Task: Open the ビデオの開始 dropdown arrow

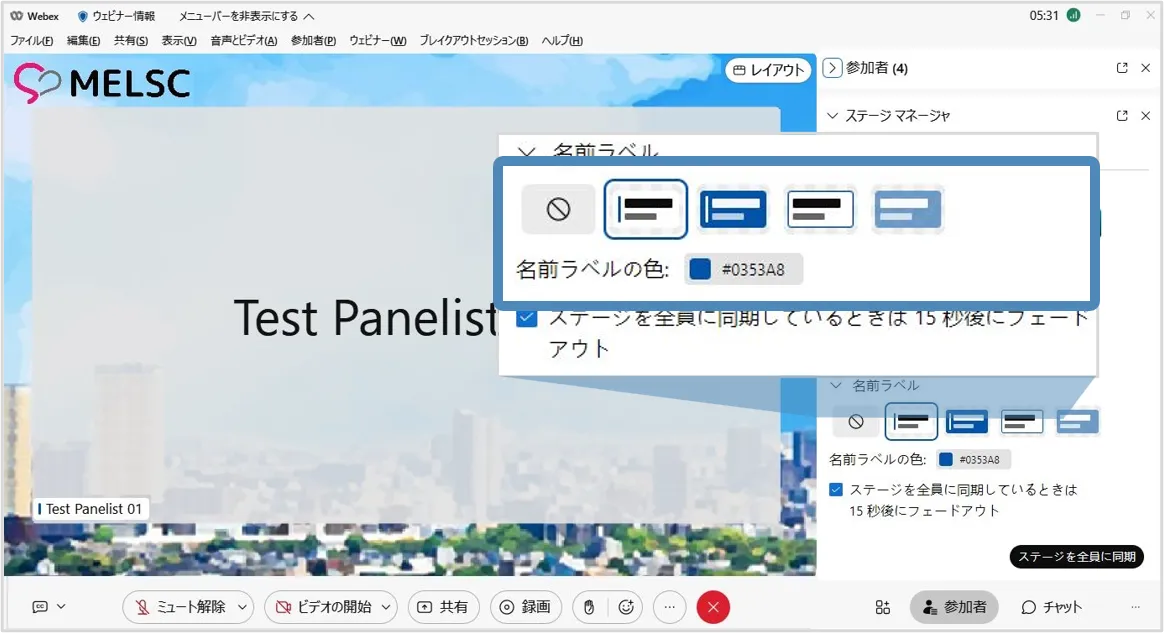Action: point(386,607)
